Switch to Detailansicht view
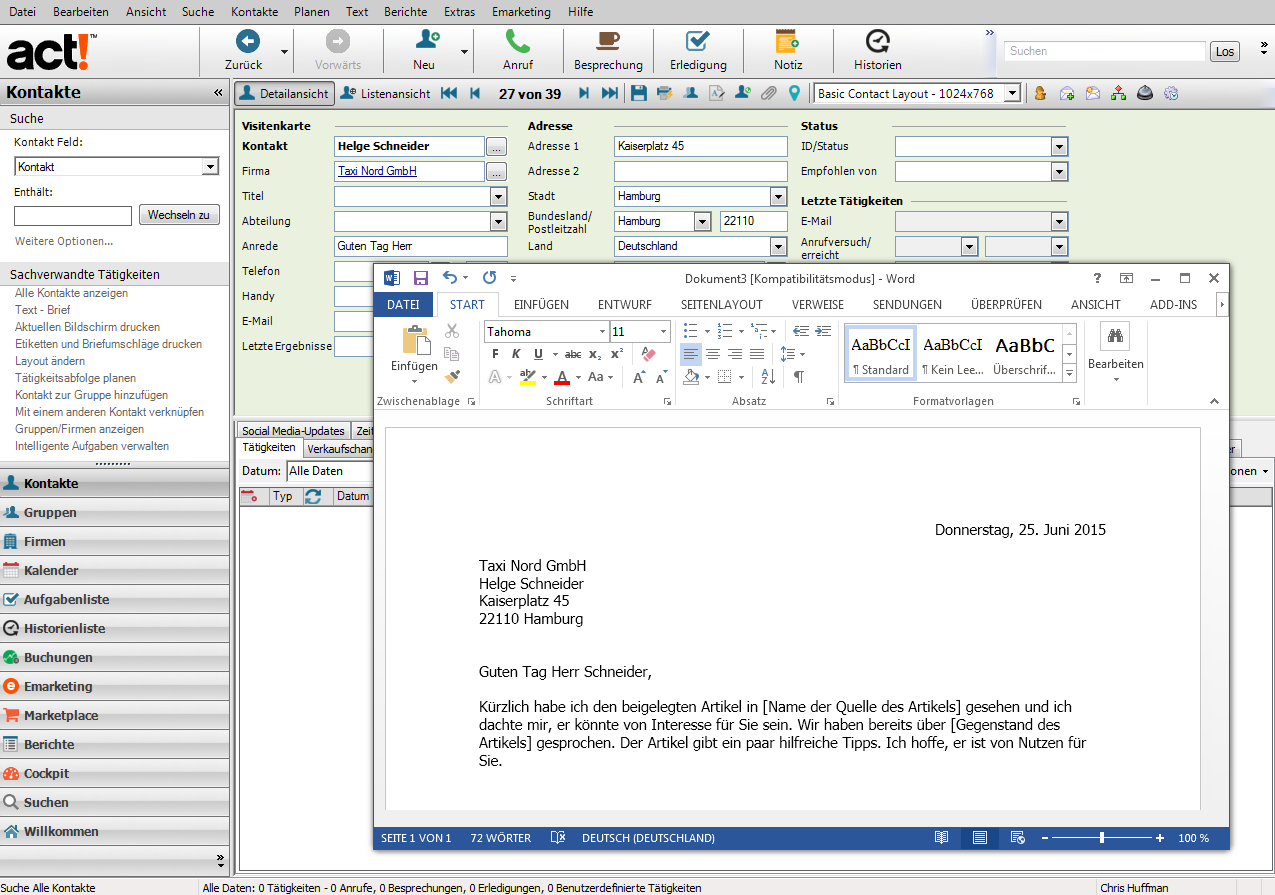The width and height of the screenshot is (1275, 895). tap(283, 93)
